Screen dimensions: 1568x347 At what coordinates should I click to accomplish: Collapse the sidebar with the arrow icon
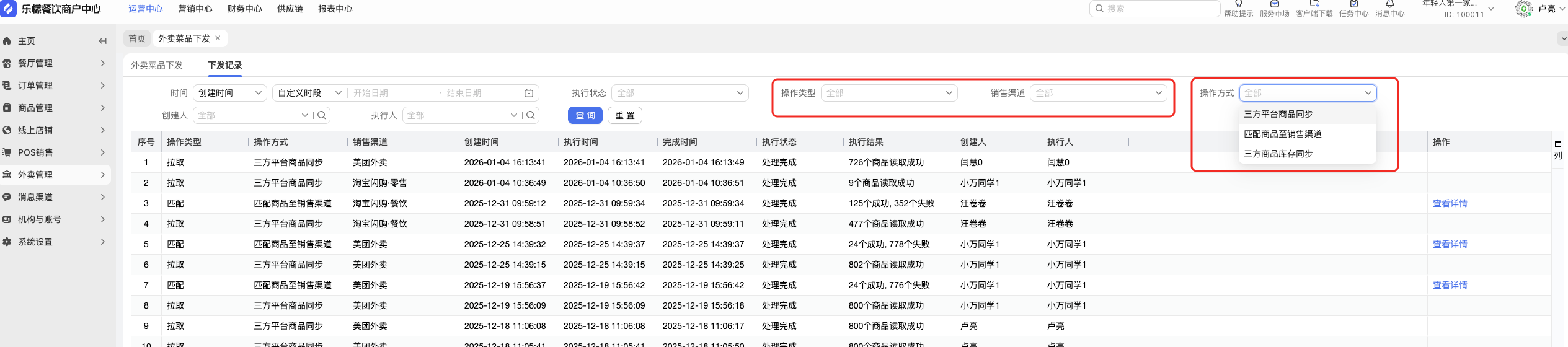tap(103, 41)
